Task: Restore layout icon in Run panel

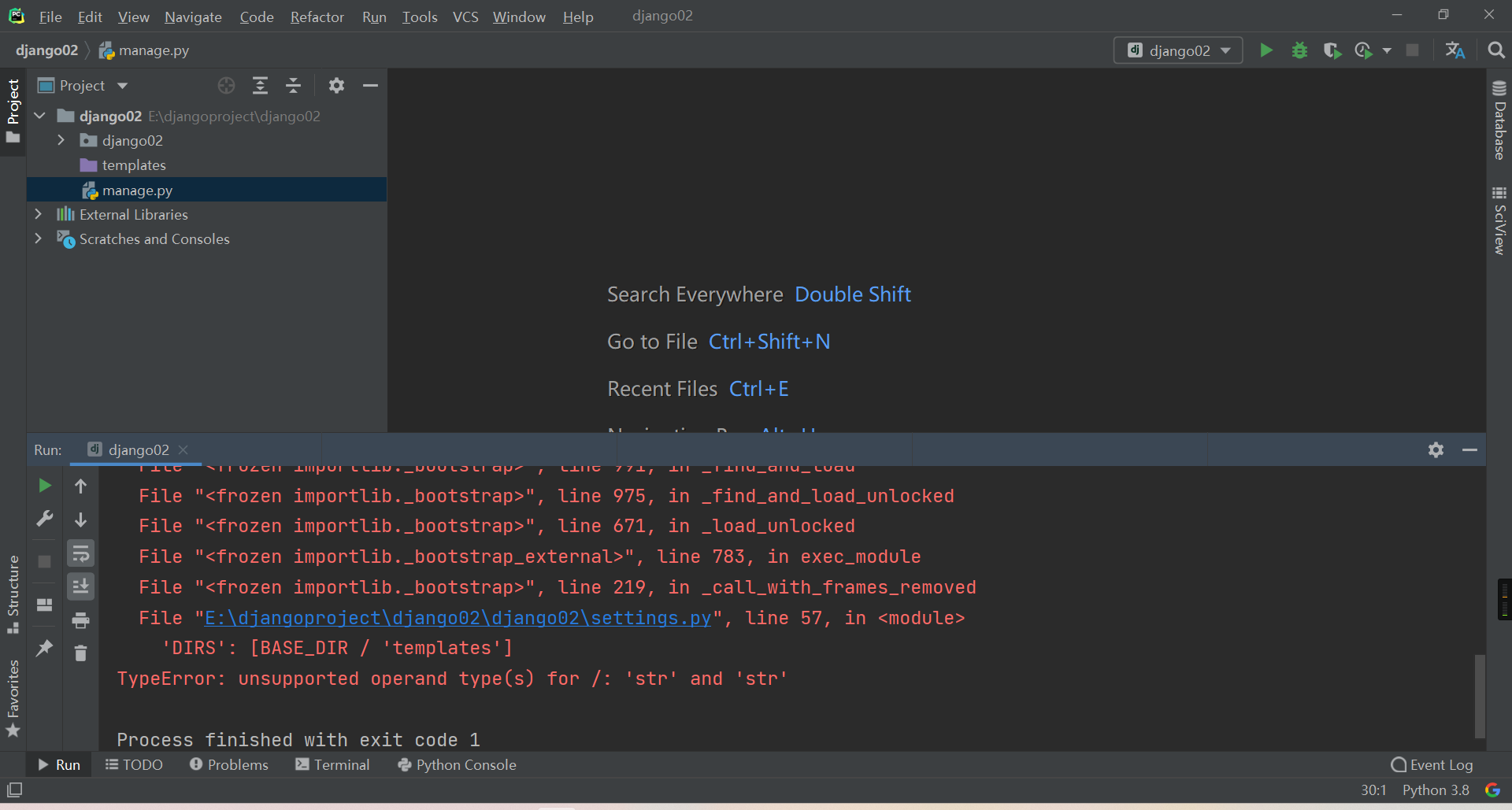Action: pyautogui.click(x=45, y=605)
